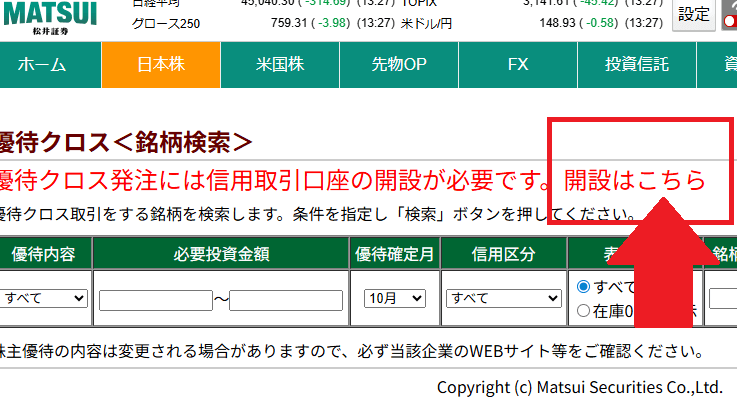Viewport: 737px width, 419px height.
Task: Go to the 先物OP tab
Action: point(399,65)
